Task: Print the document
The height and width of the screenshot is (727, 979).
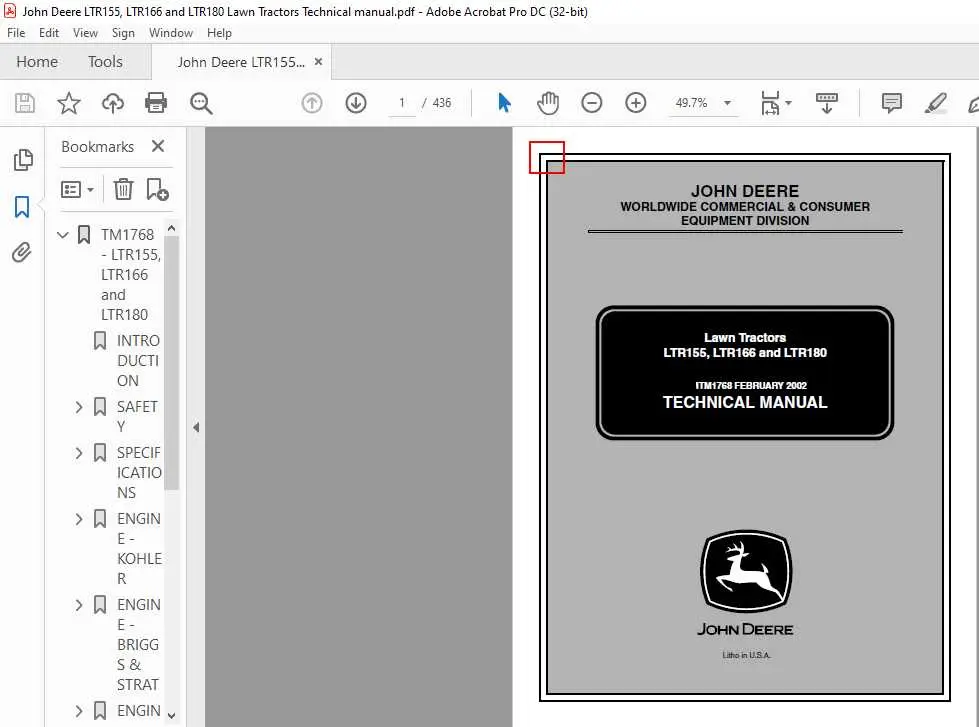Action: click(x=156, y=102)
